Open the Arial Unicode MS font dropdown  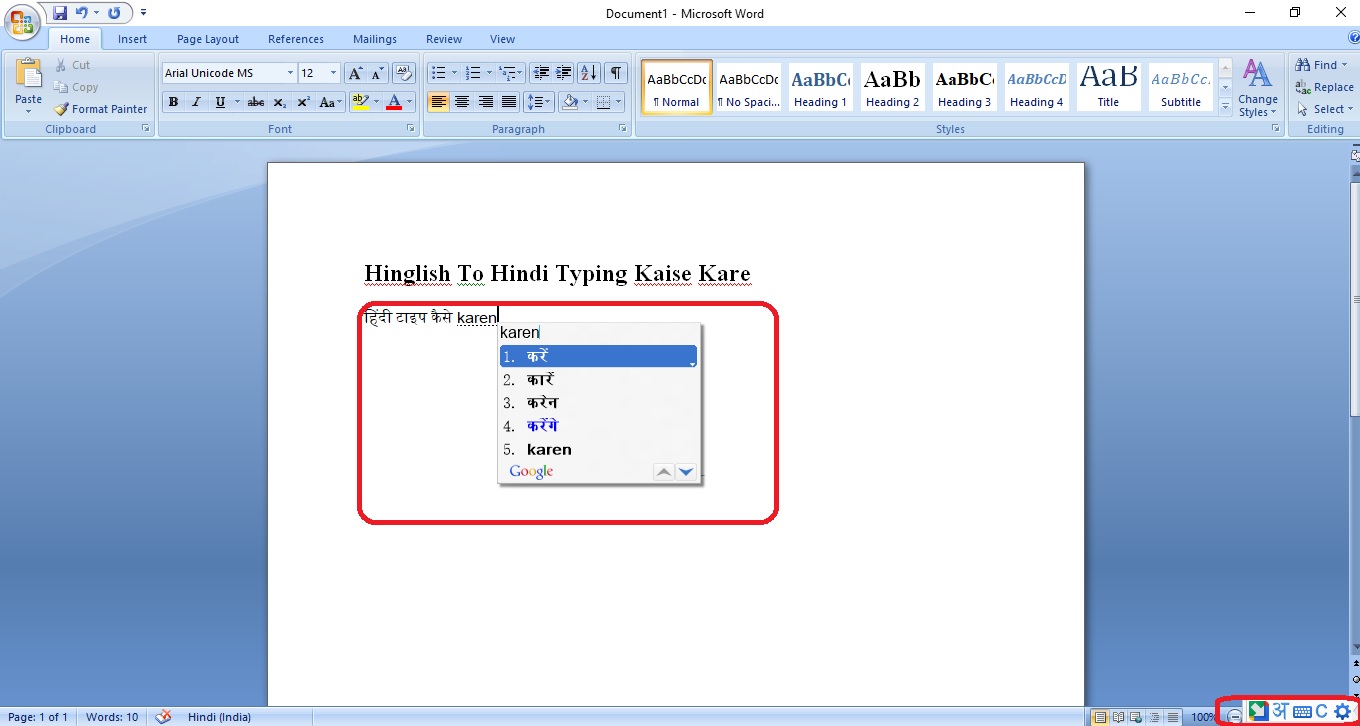click(290, 72)
